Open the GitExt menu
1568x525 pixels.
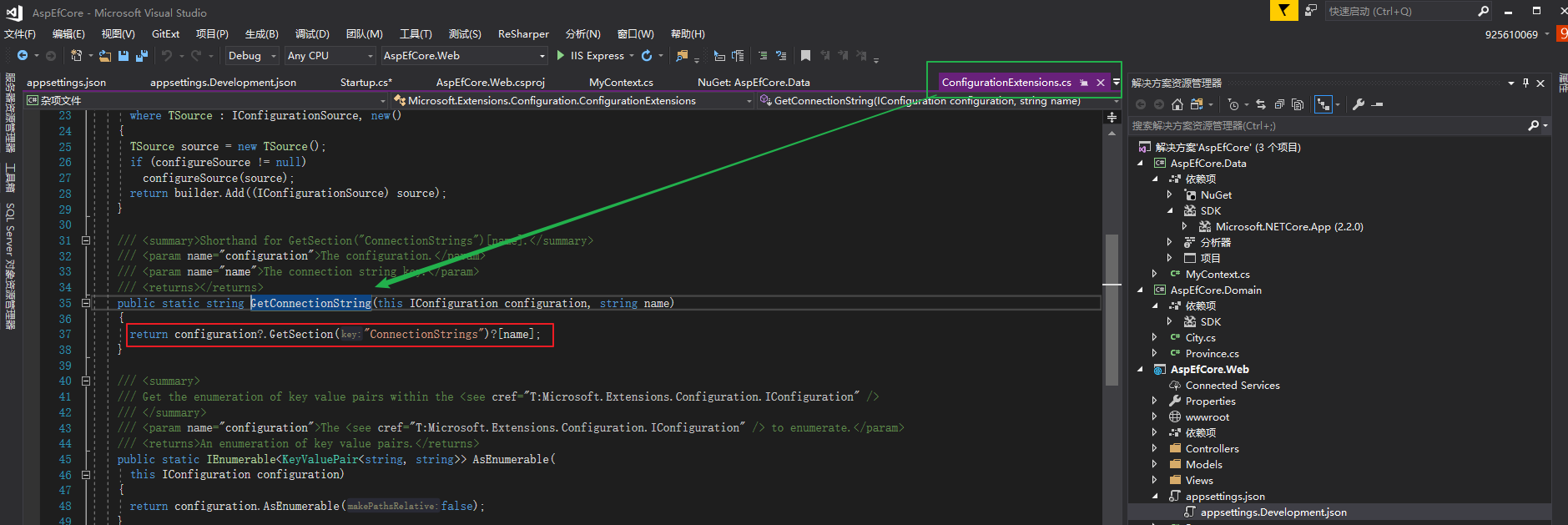pos(165,34)
